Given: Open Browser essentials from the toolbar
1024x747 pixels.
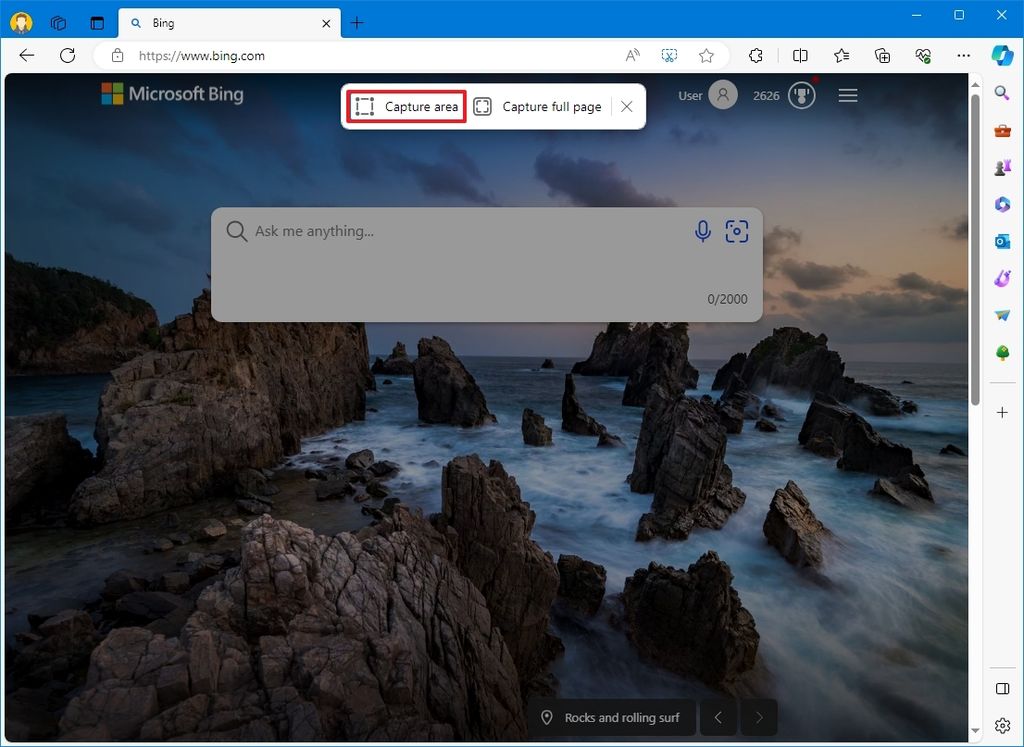Looking at the screenshot, I should [x=922, y=56].
